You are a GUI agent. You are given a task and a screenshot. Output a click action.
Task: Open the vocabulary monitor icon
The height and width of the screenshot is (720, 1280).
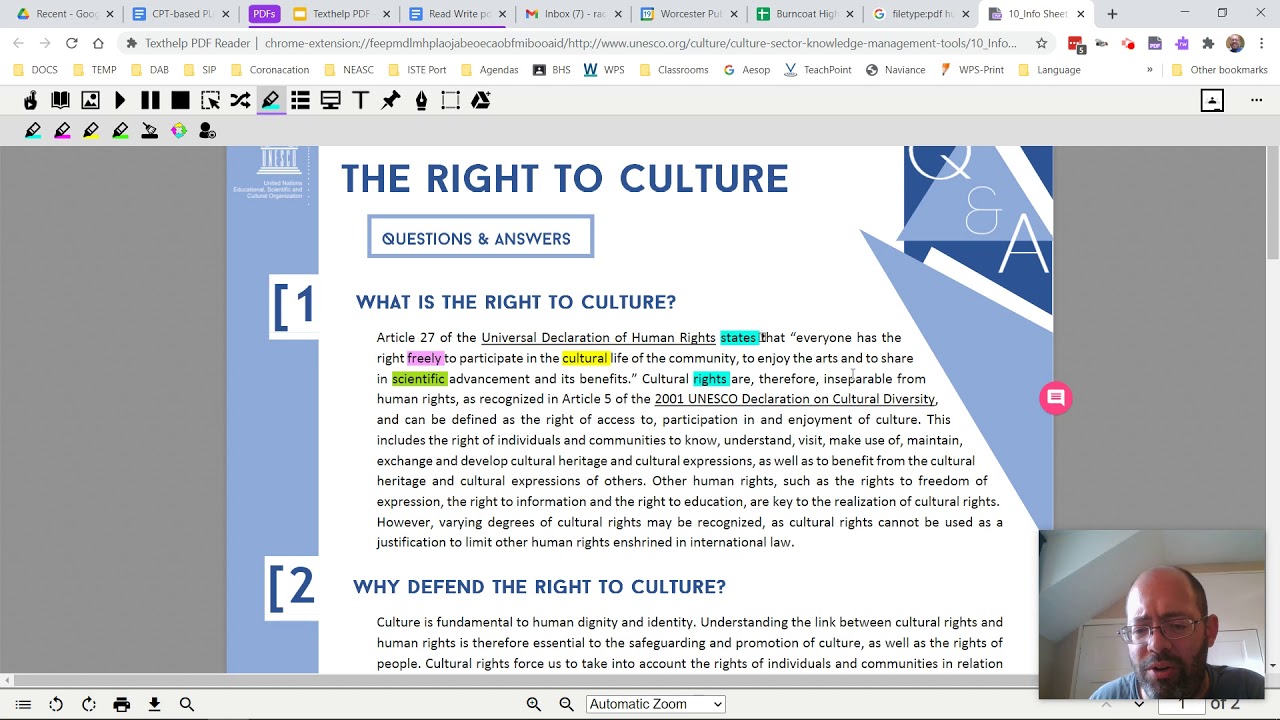(x=331, y=100)
